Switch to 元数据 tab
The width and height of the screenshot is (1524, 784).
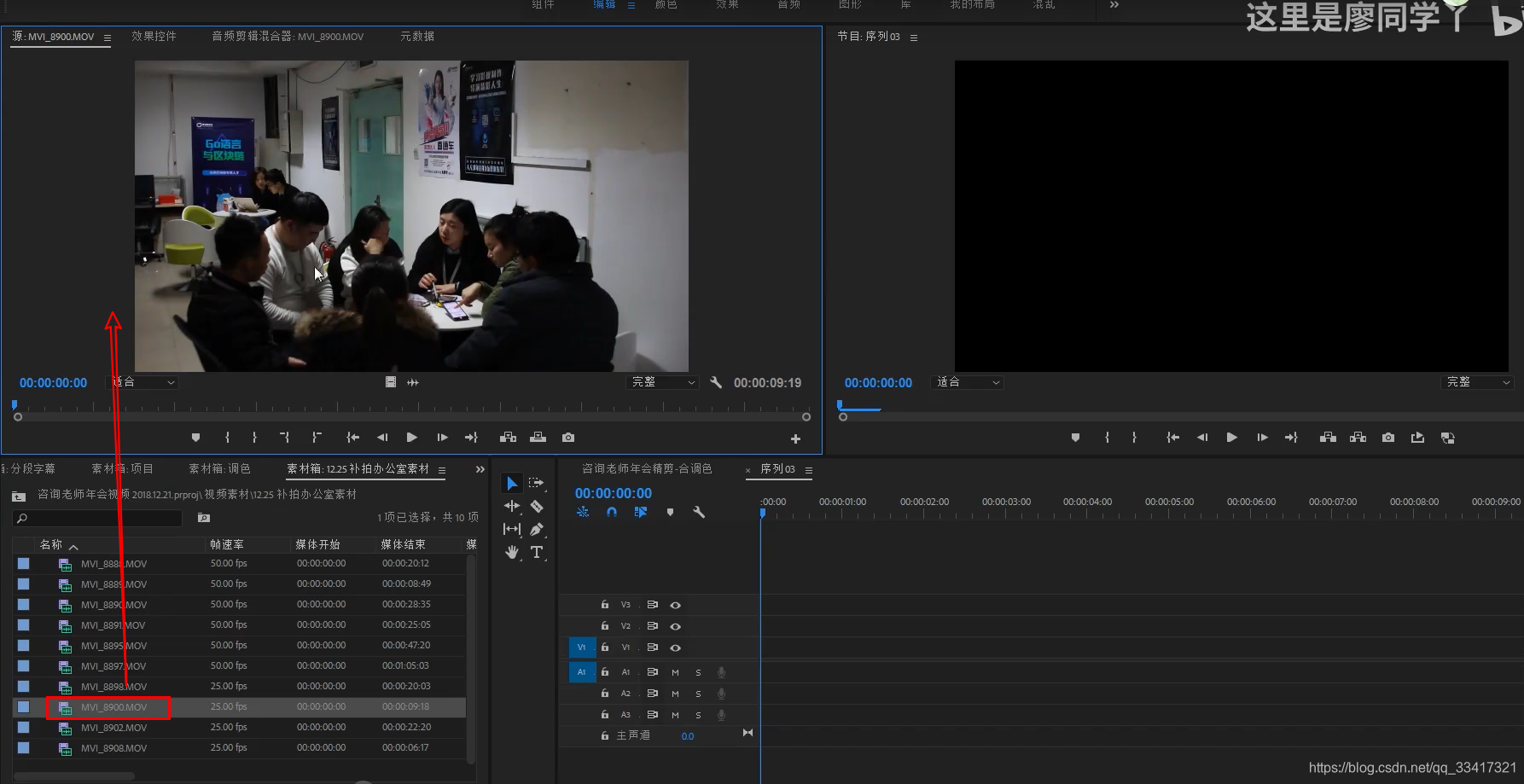[x=417, y=37]
